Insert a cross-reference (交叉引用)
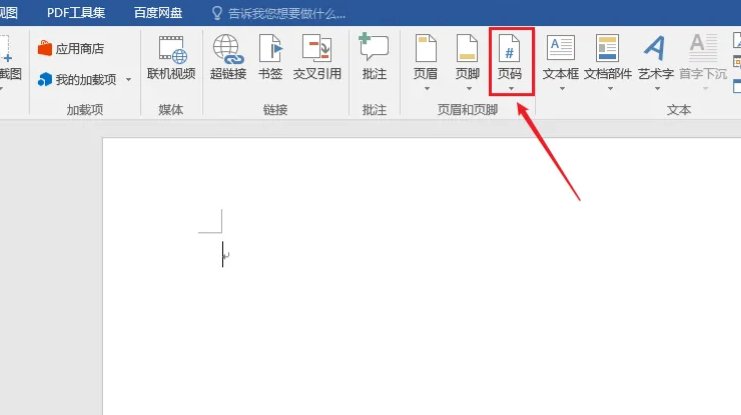The width and height of the screenshot is (741, 415). (x=317, y=57)
